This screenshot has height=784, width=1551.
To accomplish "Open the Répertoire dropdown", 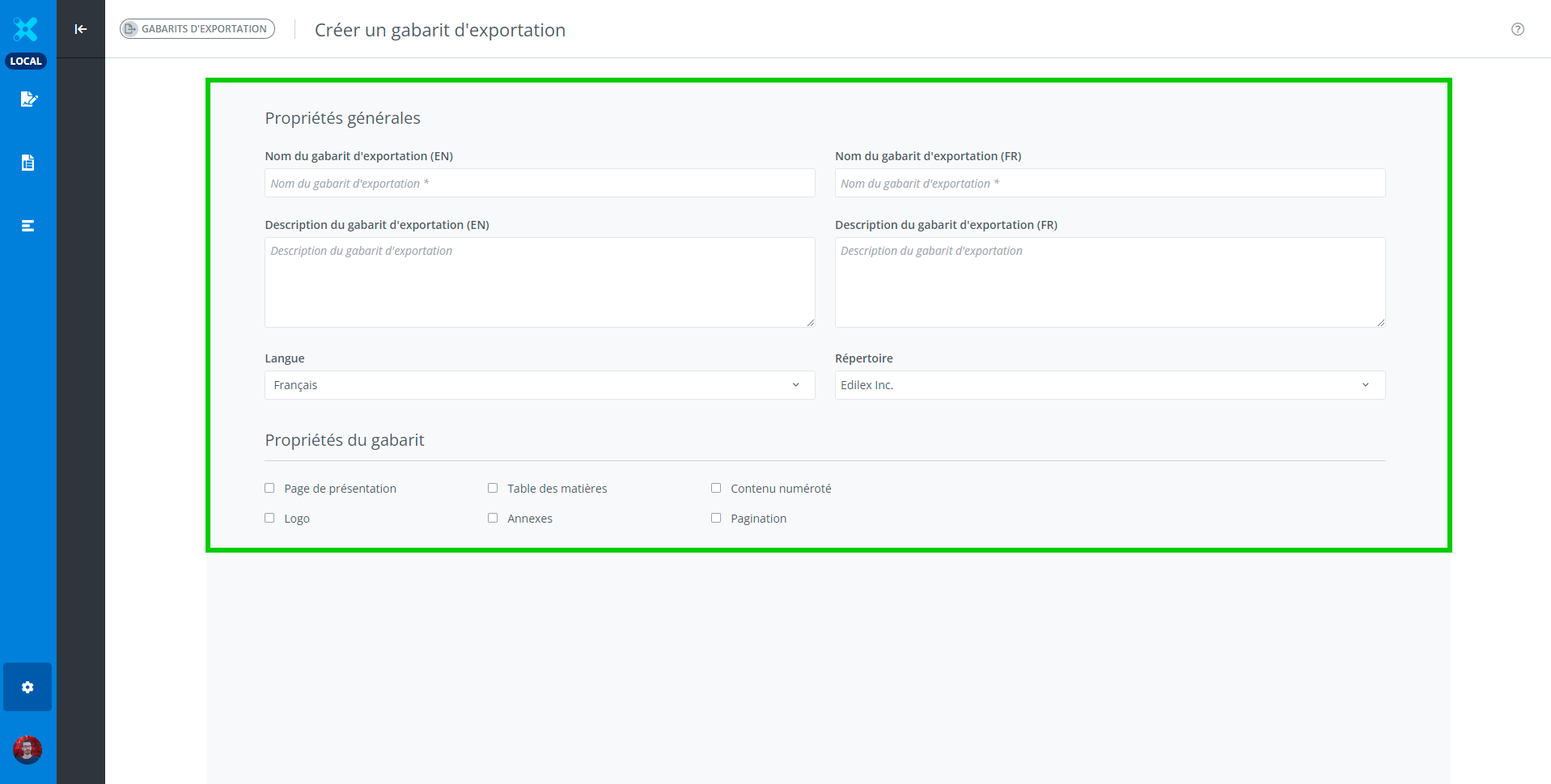I will [1109, 385].
